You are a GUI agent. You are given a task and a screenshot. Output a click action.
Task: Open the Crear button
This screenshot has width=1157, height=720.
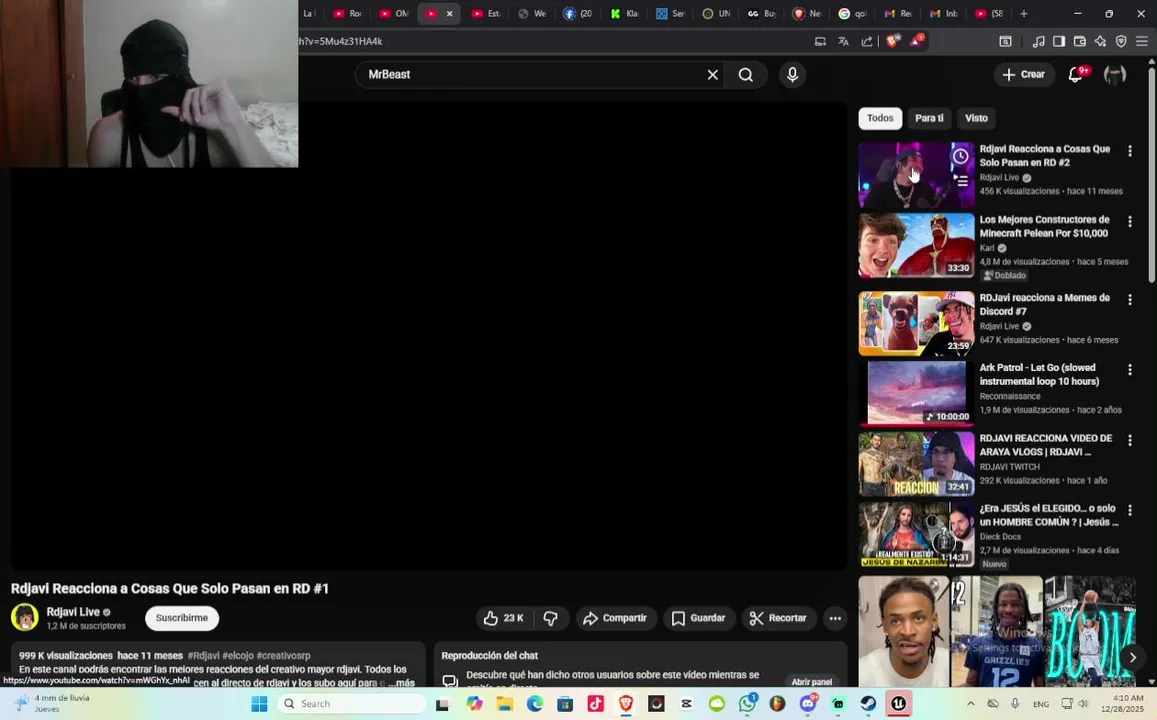1023,75
